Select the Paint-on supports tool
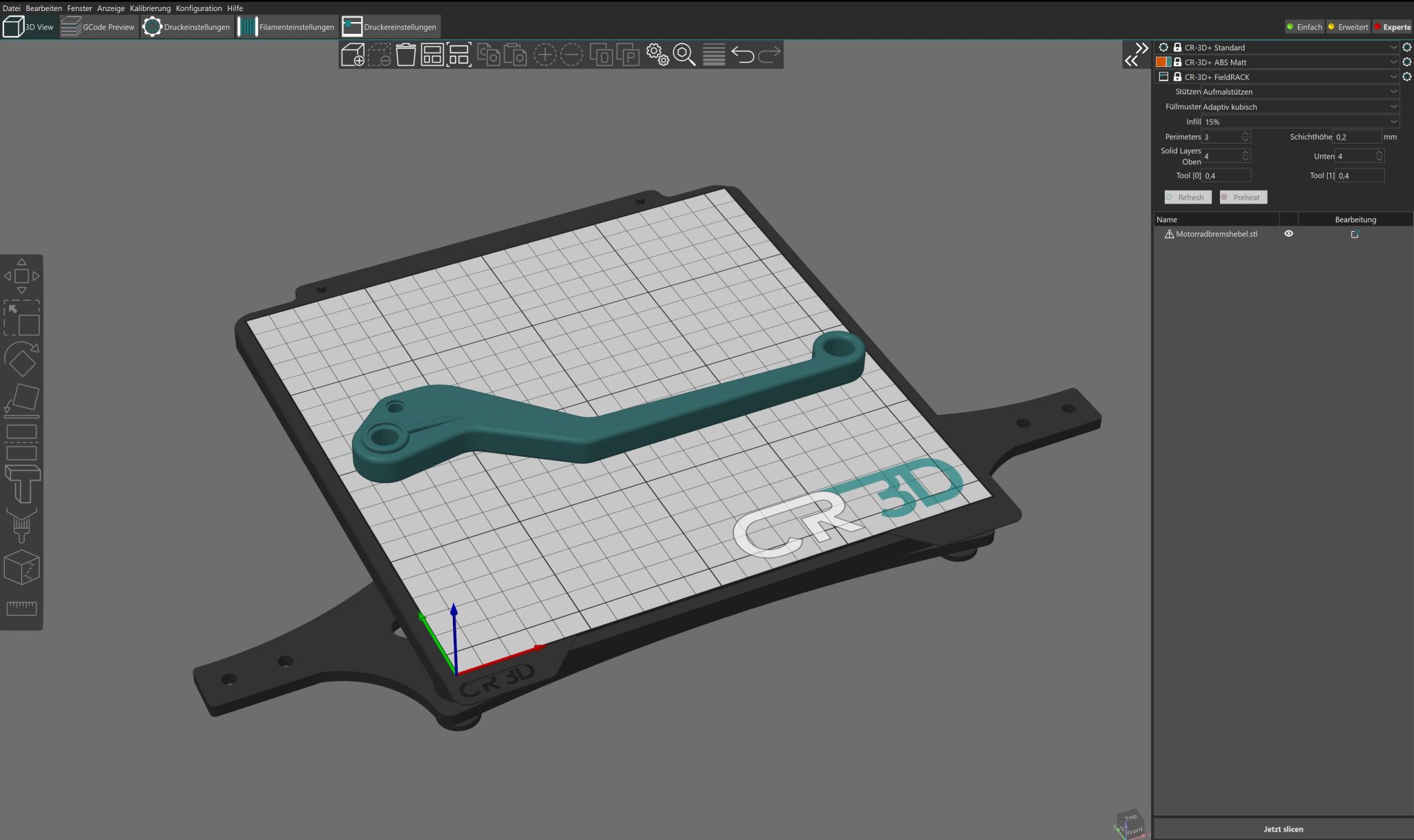This screenshot has height=840, width=1414. [x=21, y=483]
